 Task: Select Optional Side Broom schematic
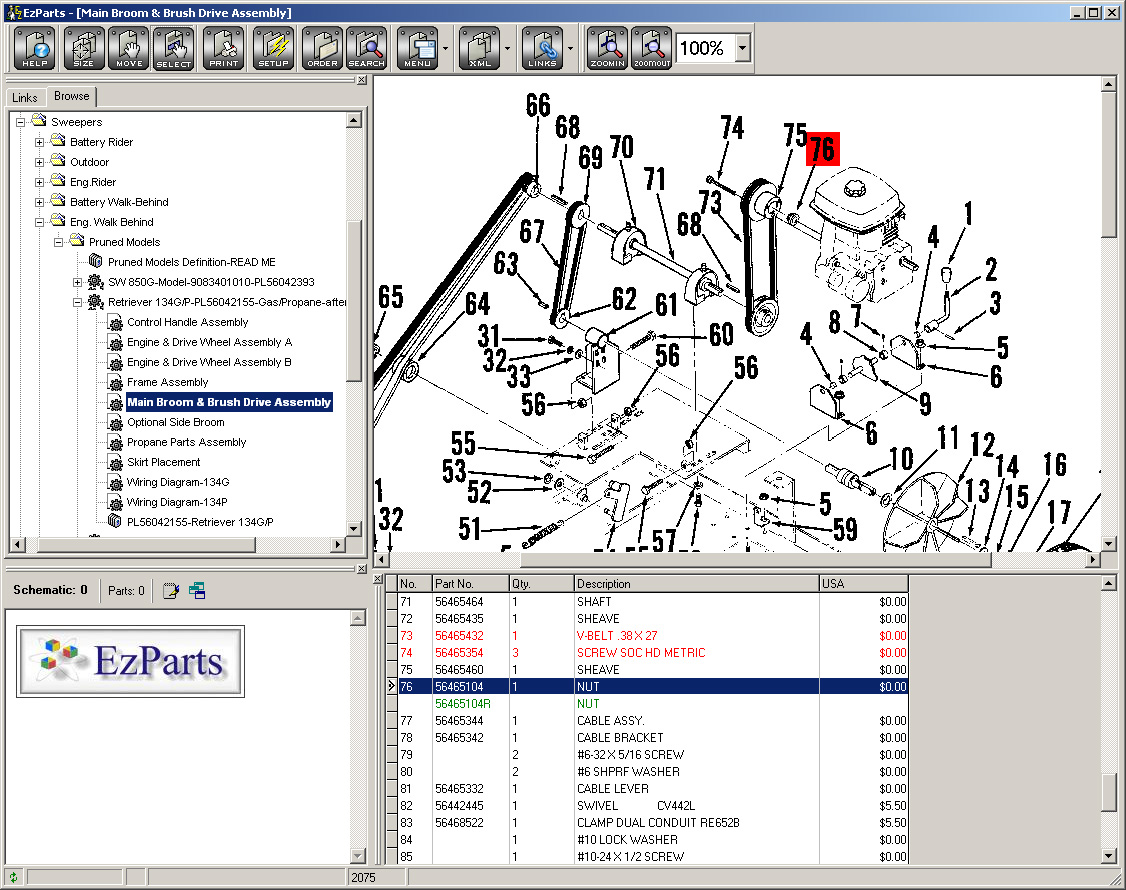click(x=176, y=422)
